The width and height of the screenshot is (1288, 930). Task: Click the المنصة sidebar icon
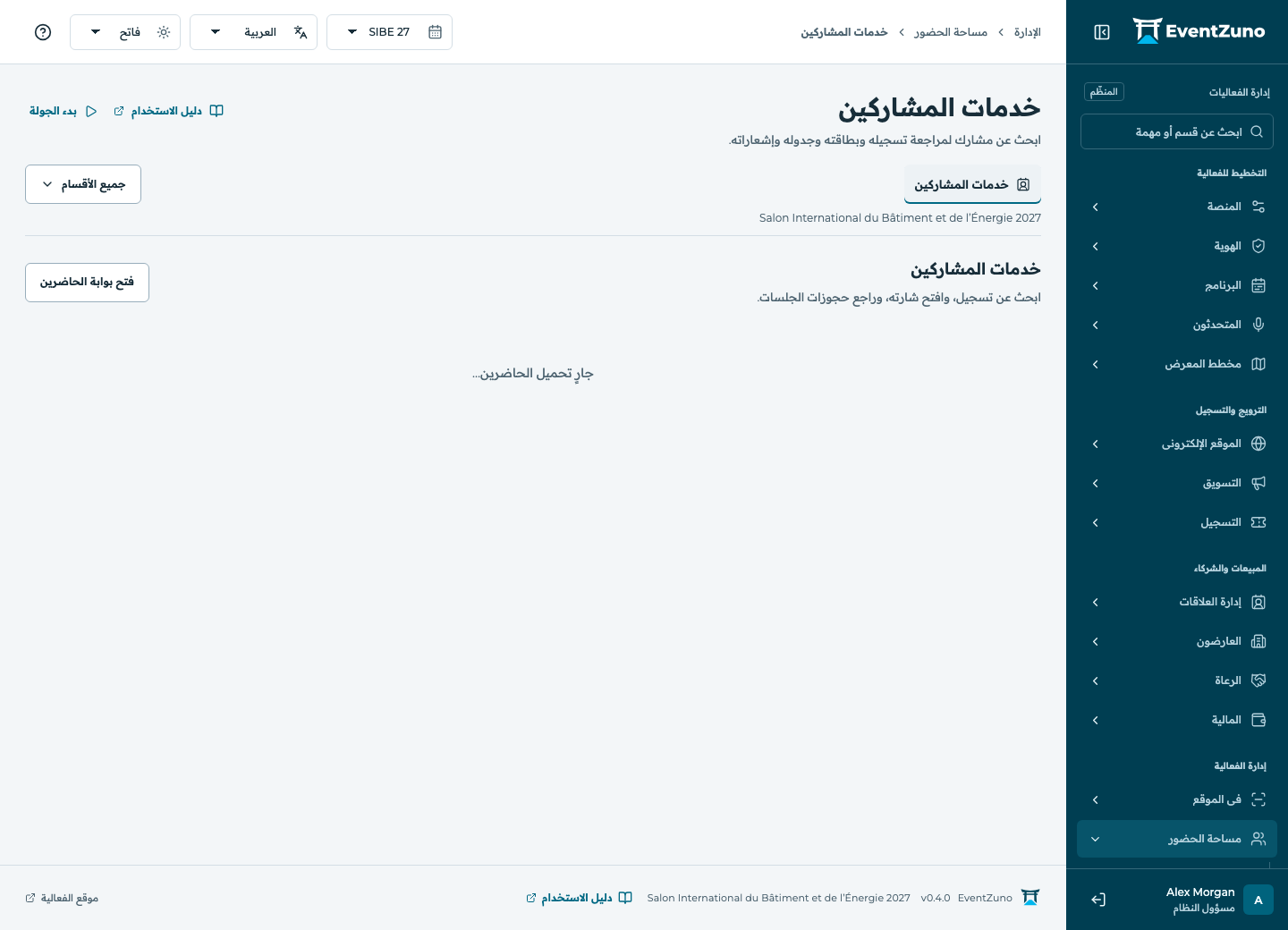point(1258,207)
